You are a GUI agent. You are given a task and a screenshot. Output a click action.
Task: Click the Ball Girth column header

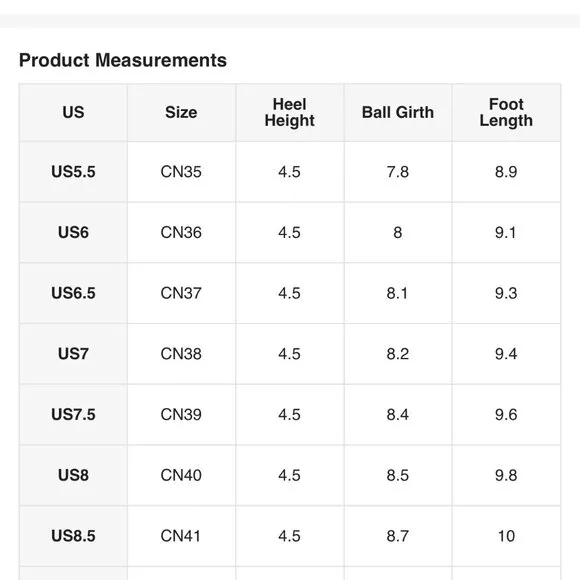tap(398, 112)
